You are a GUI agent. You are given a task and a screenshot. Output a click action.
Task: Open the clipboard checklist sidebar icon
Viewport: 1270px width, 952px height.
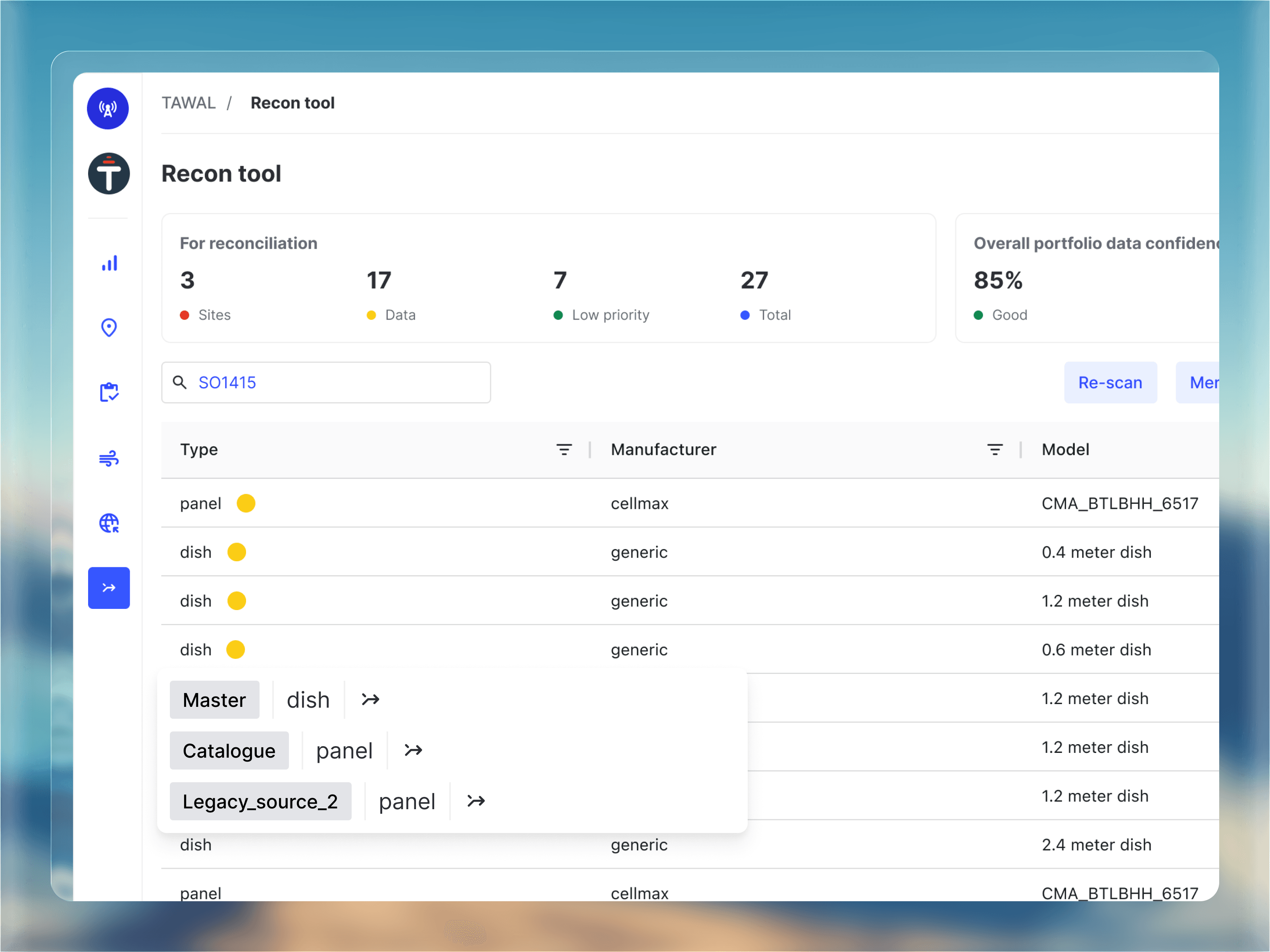click(x=108, y=393)
